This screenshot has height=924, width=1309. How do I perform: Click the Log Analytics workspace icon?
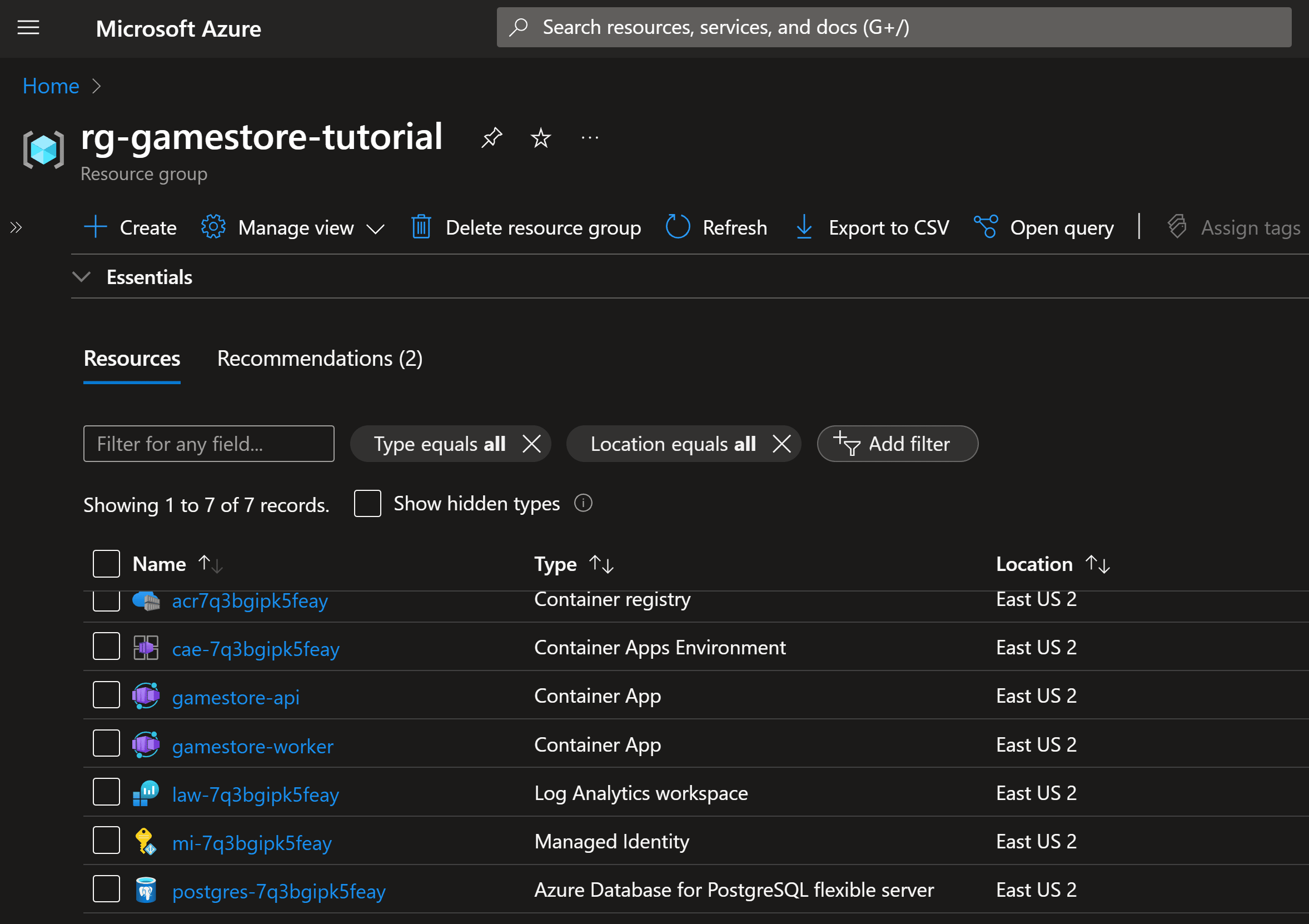[146, 793]
